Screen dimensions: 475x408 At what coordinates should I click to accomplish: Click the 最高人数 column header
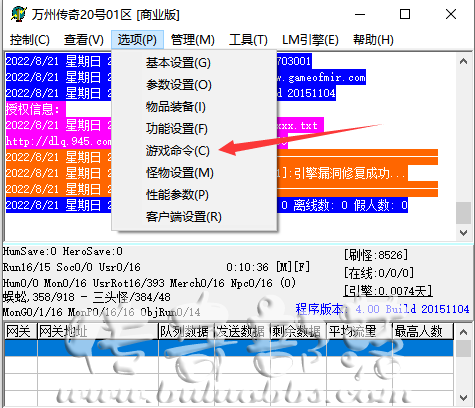coord(422,331)
